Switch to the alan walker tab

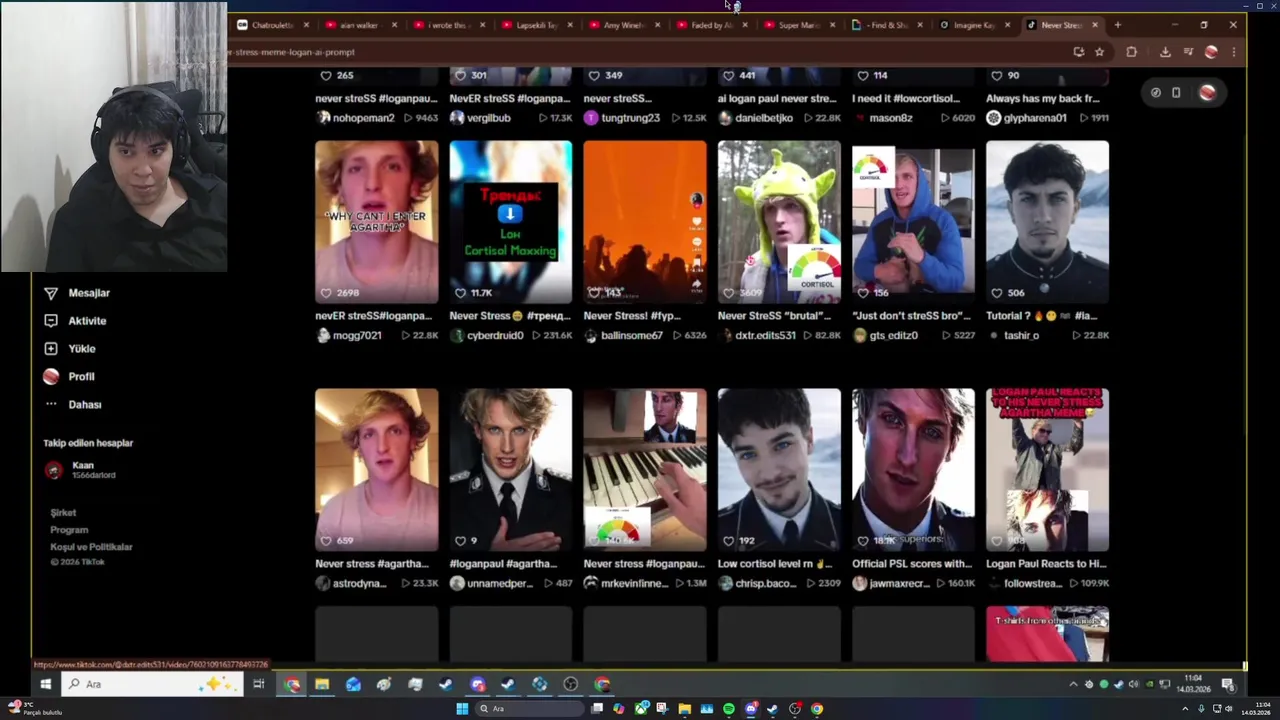coord(359,25)
